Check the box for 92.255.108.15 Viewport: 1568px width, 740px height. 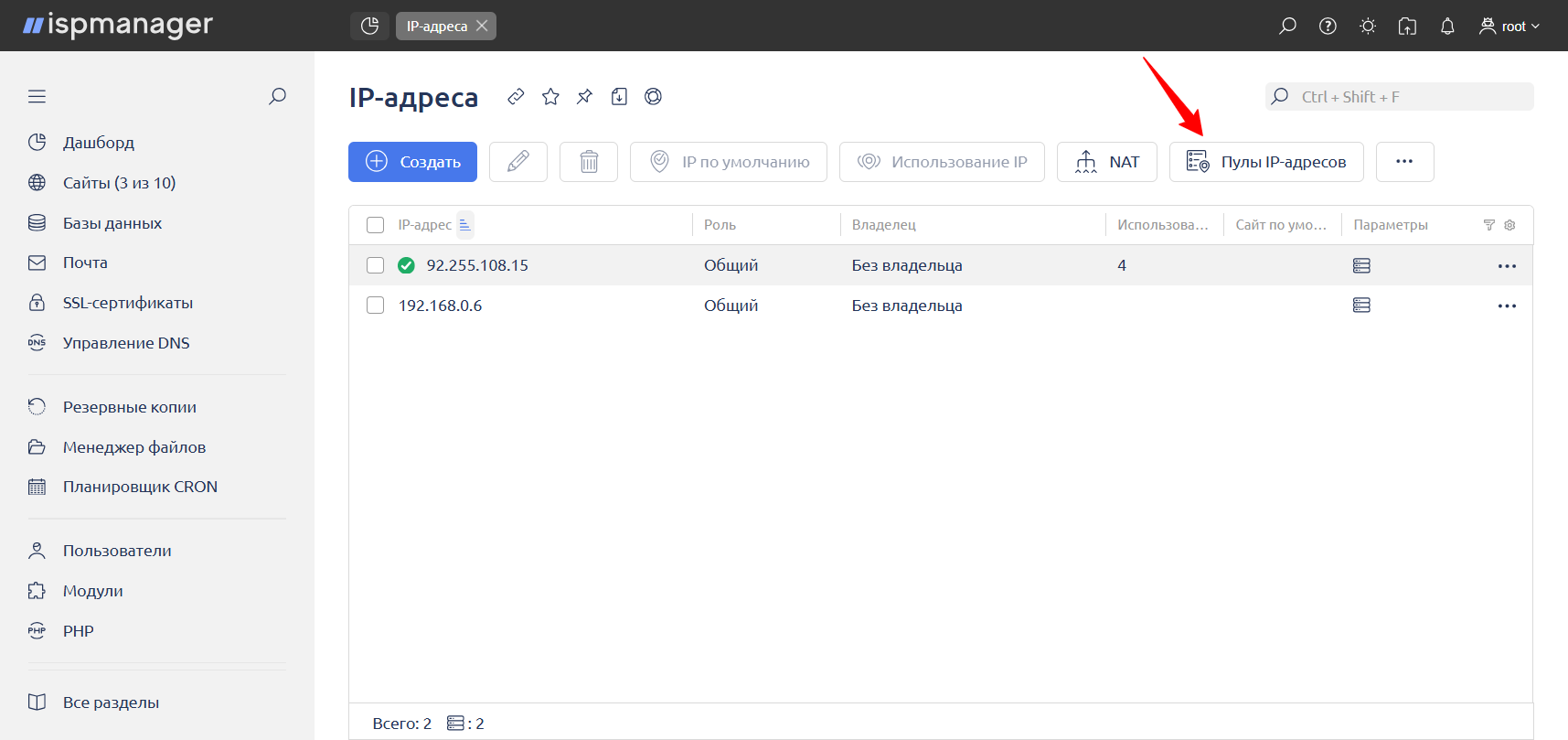375,265
